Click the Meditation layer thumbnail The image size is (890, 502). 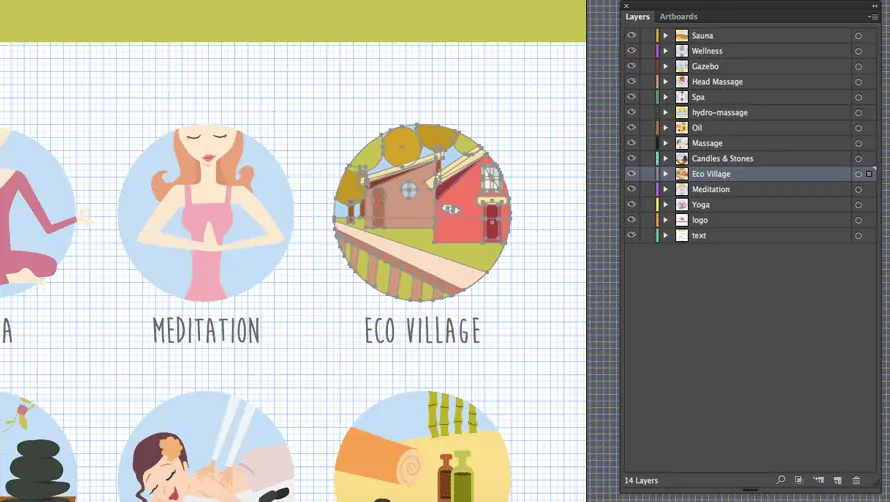click(x=682, y=189)
